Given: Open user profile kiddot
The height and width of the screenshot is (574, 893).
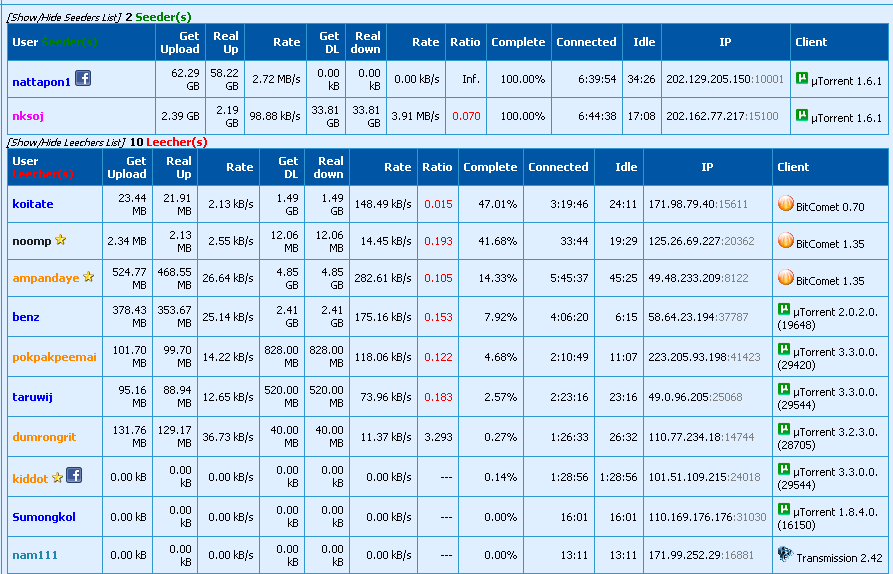Looking at the screenshot, I should [x=30, y=479].
